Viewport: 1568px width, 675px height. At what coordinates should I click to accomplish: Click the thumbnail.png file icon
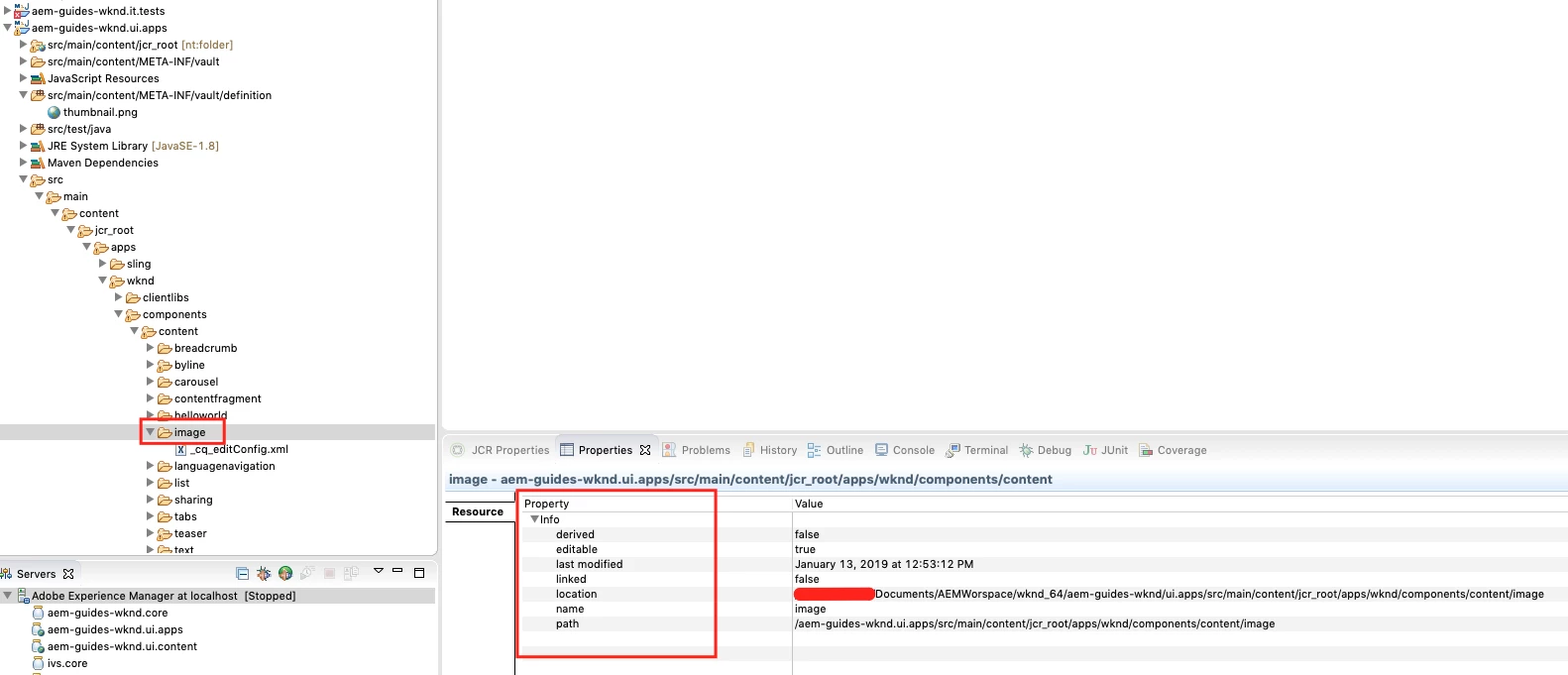tap(55, 112)
